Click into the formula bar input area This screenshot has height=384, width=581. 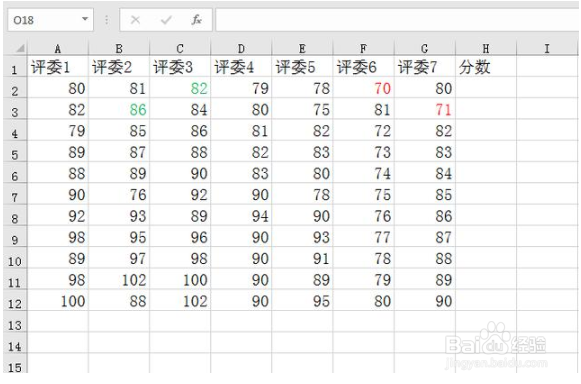tap(397, 20)
